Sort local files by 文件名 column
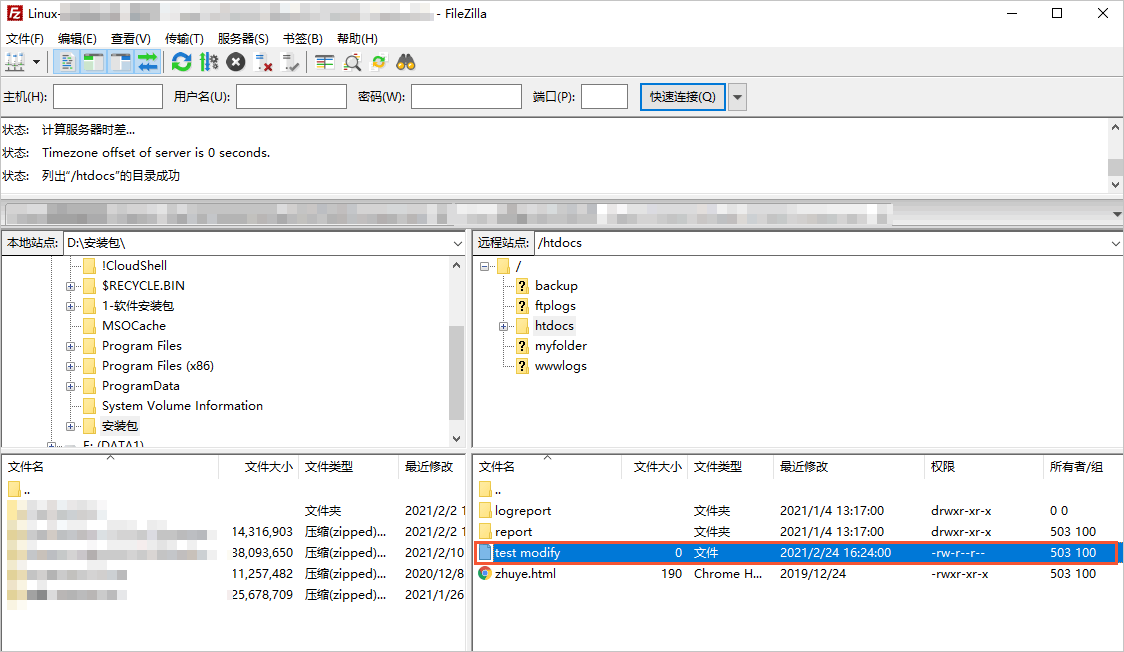Image resolution: width=1124 pixels, height=652 pixels. coord(110,466)
